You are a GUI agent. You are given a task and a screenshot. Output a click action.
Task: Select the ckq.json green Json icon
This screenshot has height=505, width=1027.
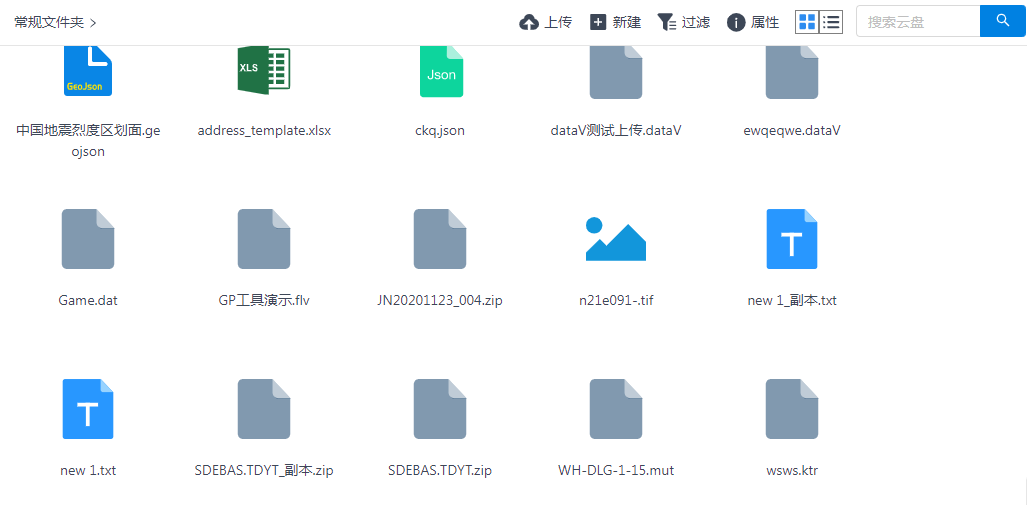pos(441,71)
